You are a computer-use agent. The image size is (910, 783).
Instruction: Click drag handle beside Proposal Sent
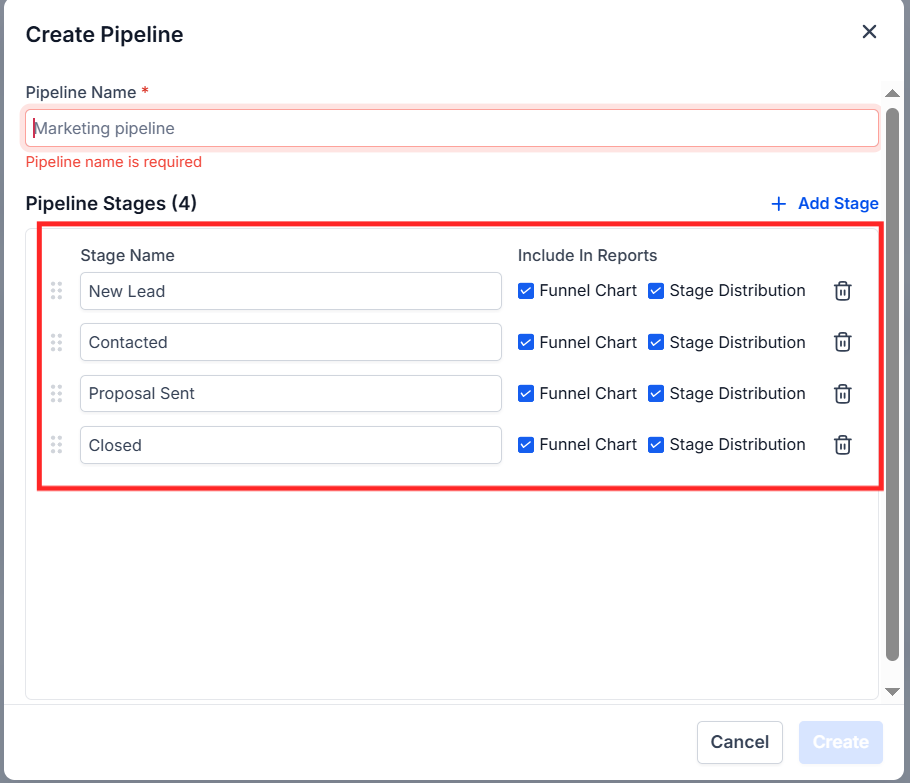(57, 393)
